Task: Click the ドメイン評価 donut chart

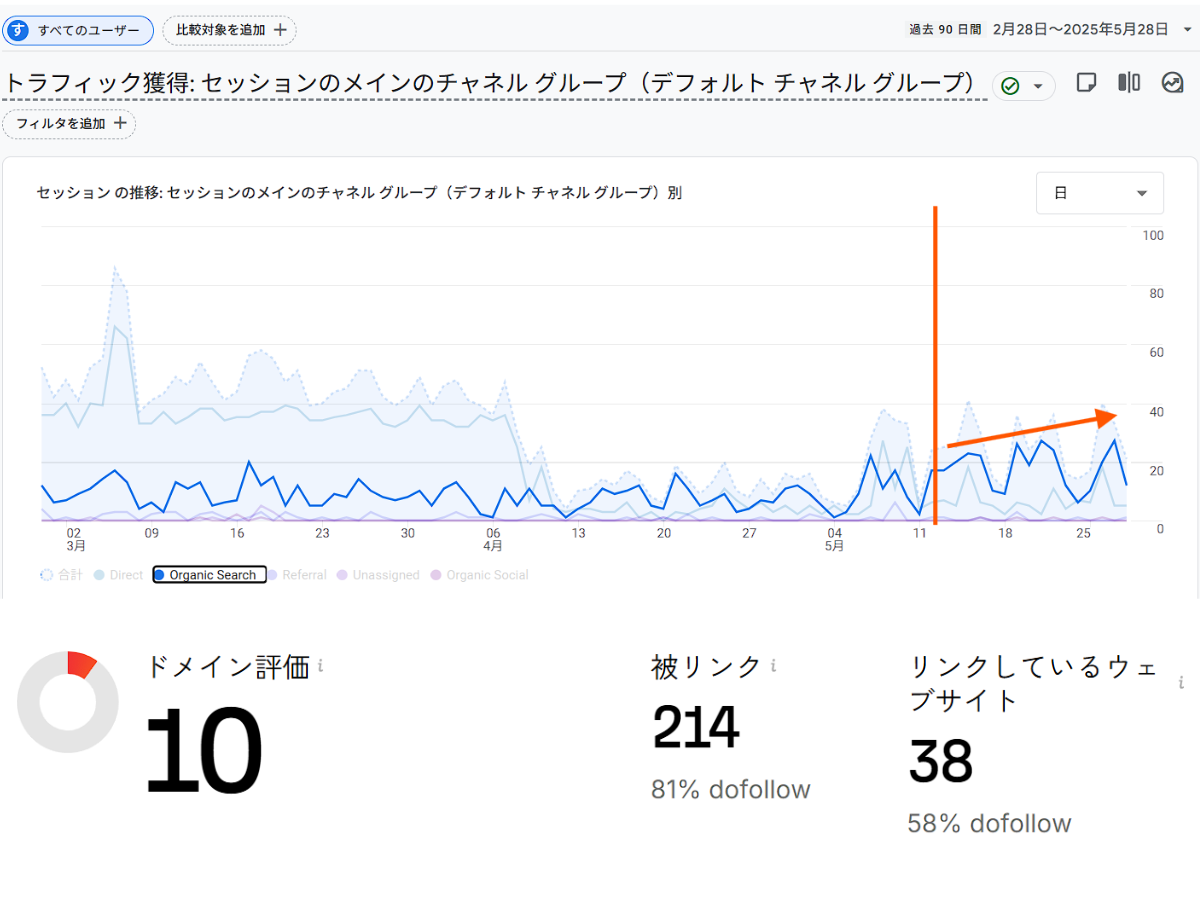Action: (68, 702)
